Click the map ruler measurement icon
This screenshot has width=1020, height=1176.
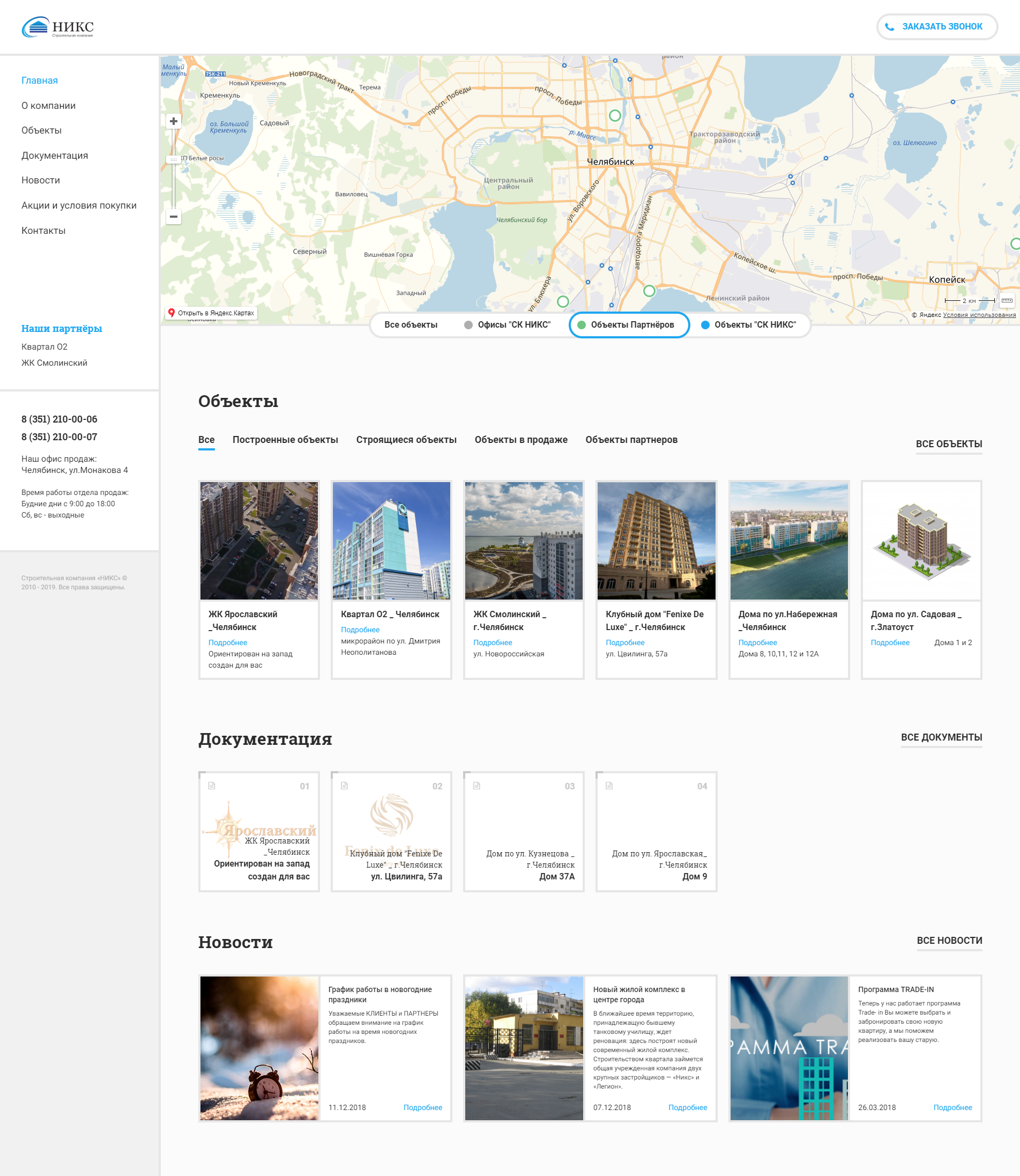(x=1007, y=300)
